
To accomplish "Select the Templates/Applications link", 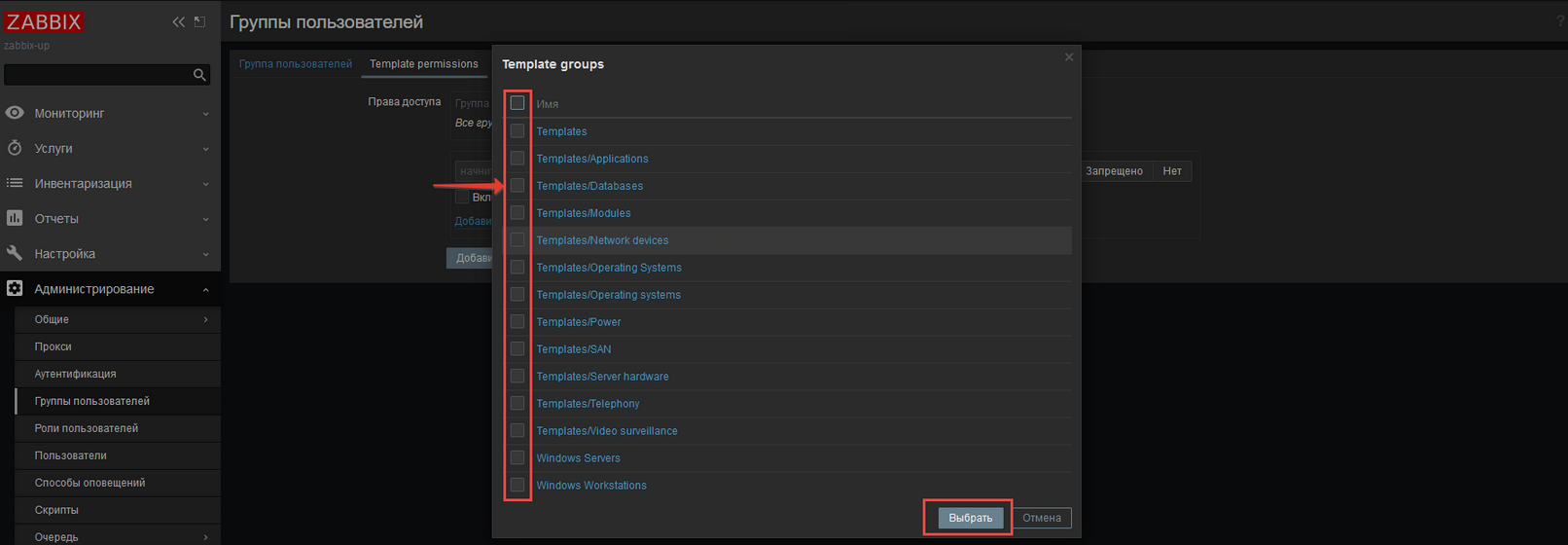I will (592, 159).
